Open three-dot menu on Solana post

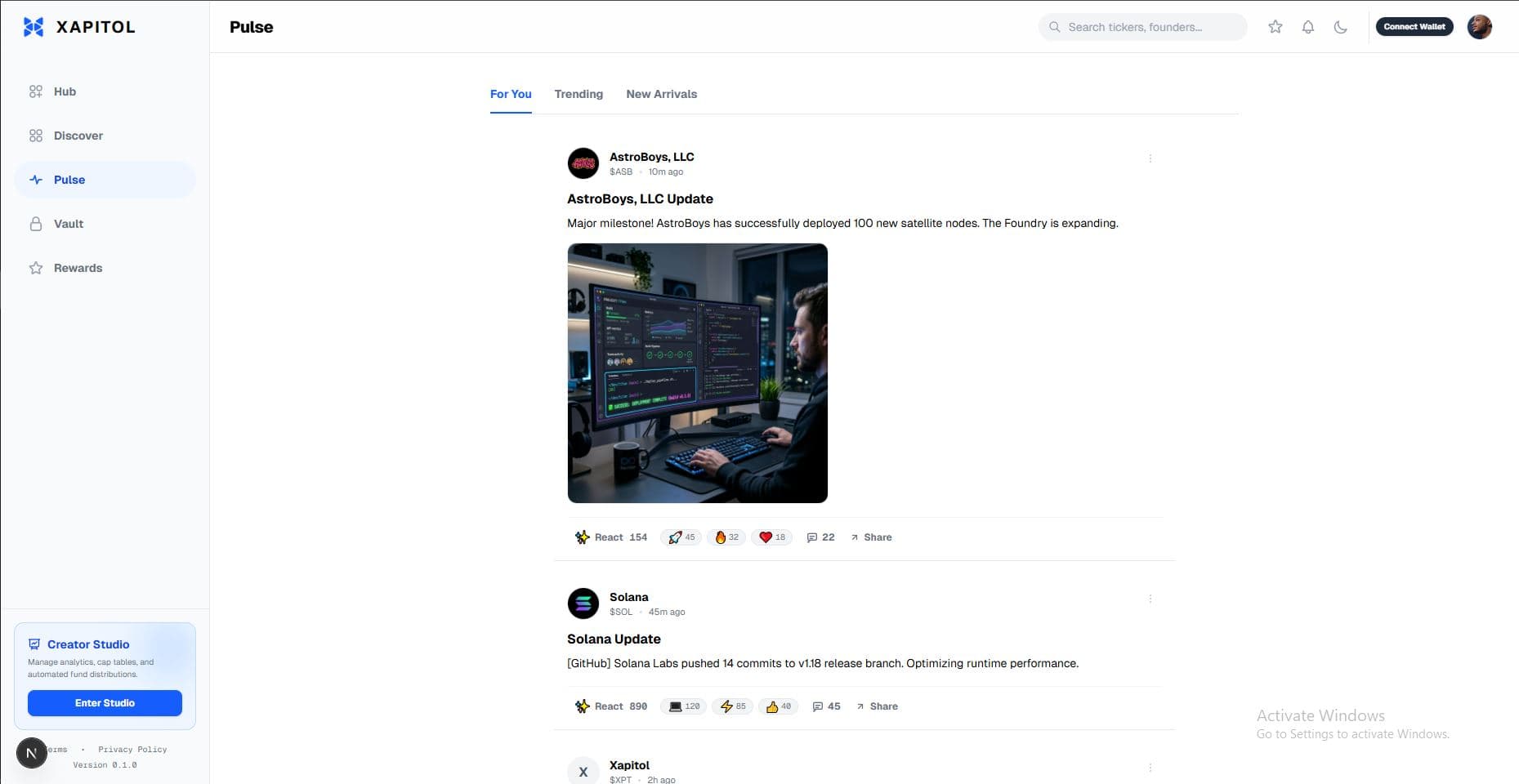[x=1150, y=599]
